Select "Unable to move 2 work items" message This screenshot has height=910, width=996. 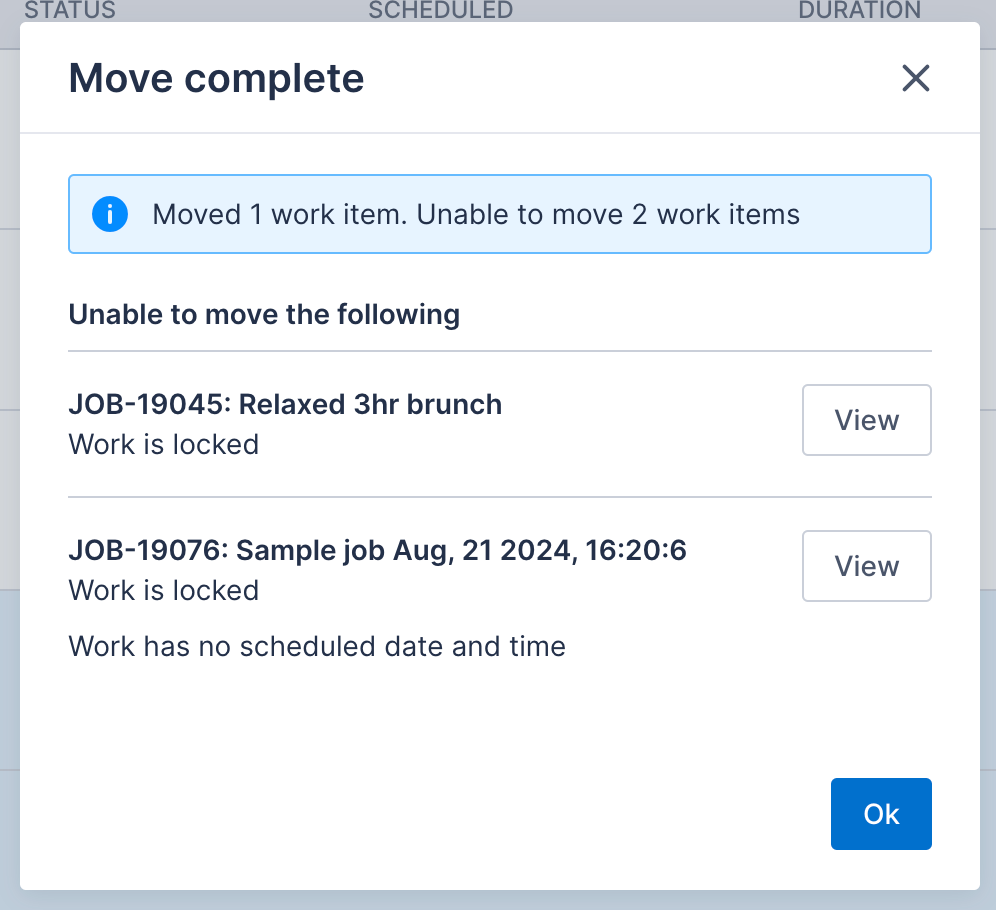click(x=608, y=214)
